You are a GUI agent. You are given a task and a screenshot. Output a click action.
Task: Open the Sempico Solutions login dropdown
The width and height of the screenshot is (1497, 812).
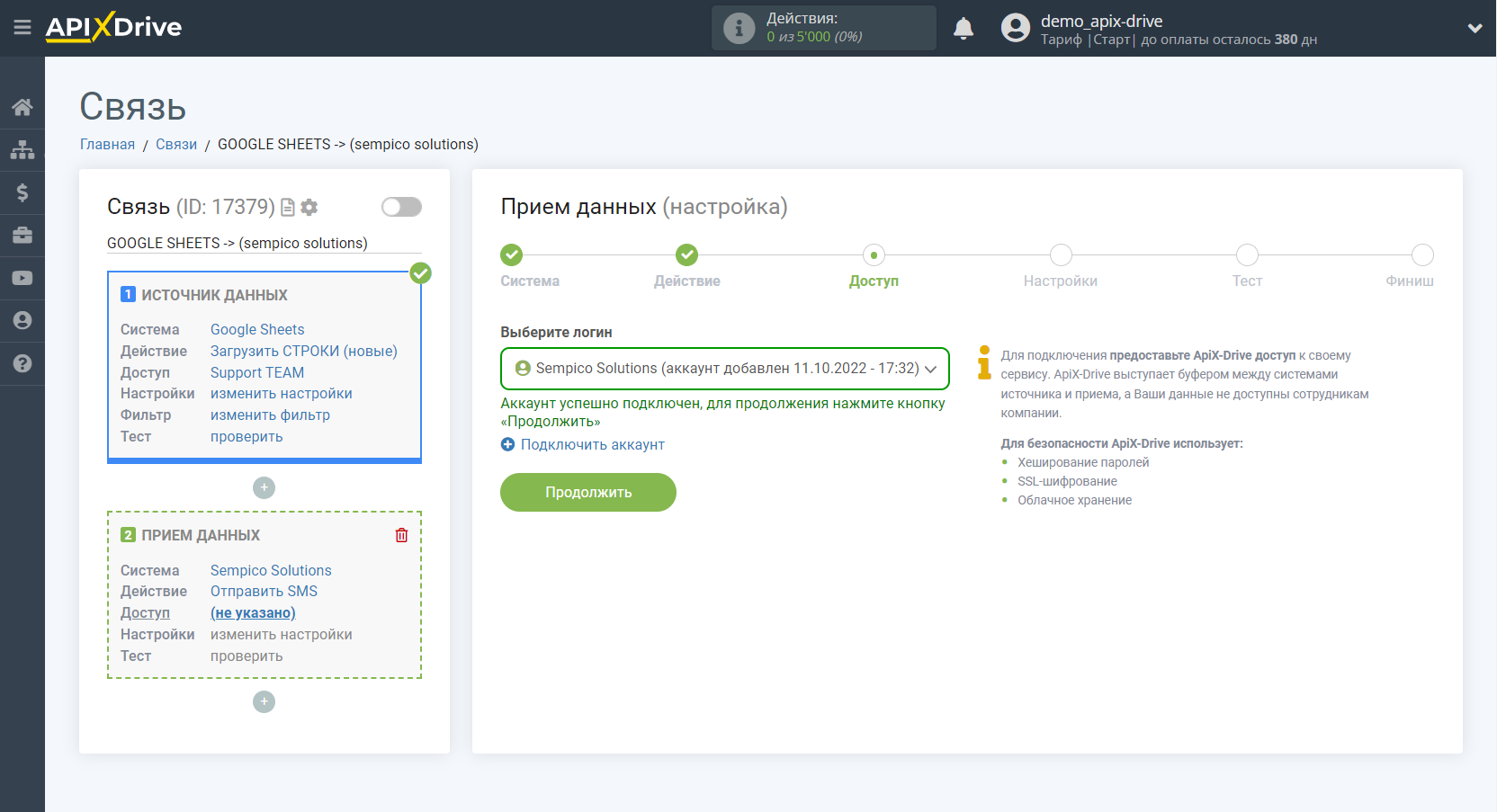(x=725, y=369)
